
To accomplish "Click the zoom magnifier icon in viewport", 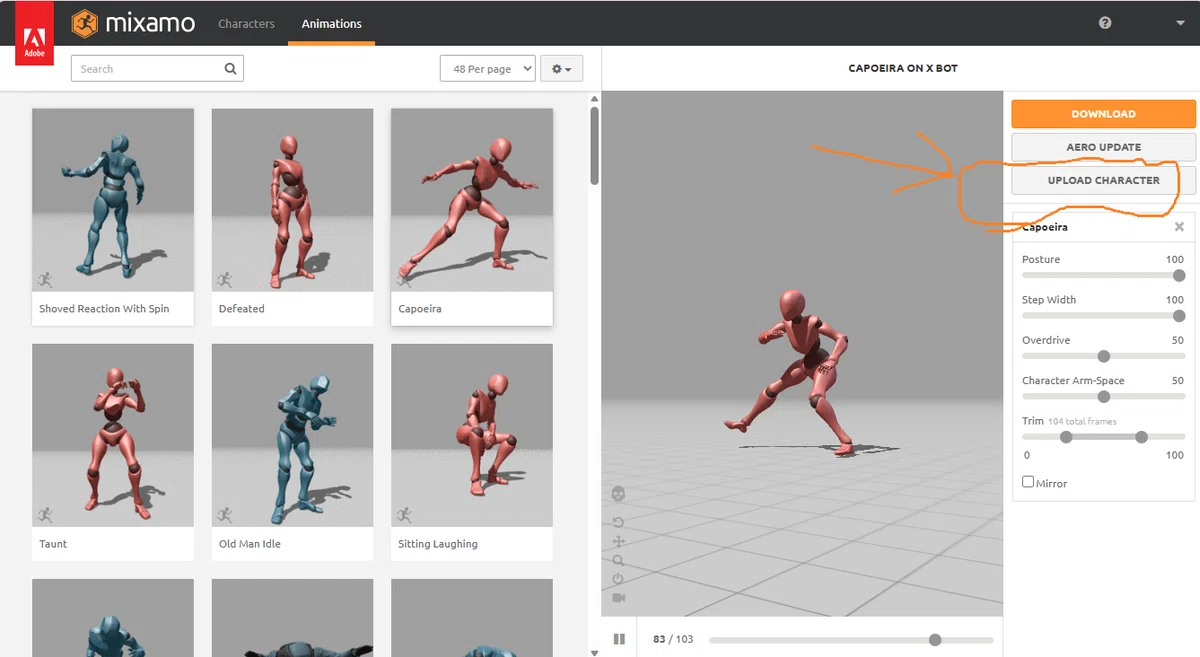I will (x=618, y=560).
